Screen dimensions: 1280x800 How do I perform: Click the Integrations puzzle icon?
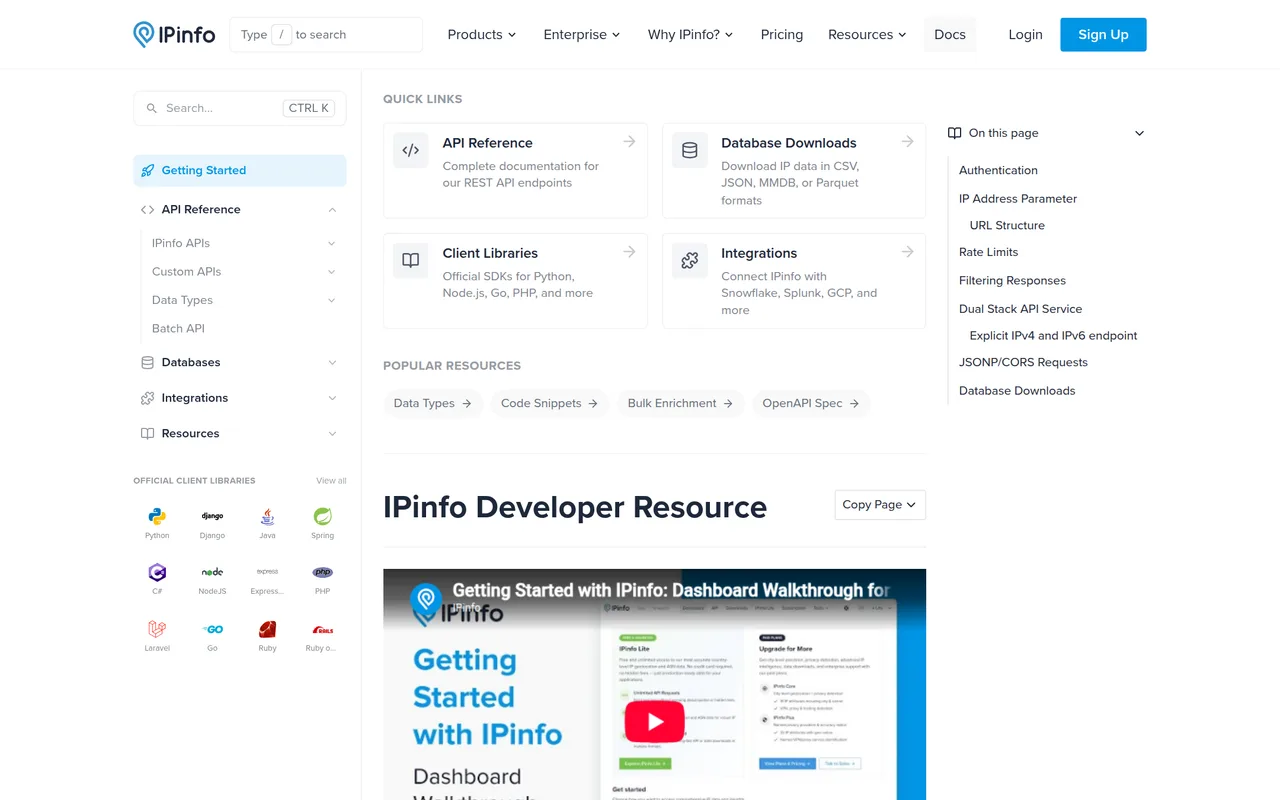690,261
